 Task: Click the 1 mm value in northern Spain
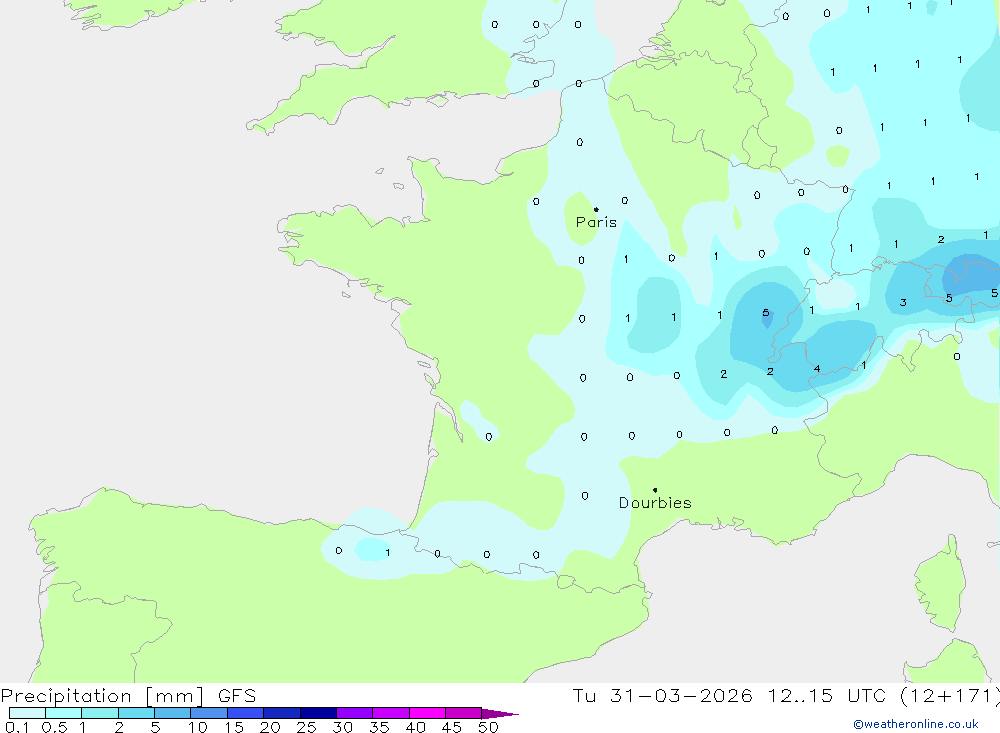pos(388,552)
